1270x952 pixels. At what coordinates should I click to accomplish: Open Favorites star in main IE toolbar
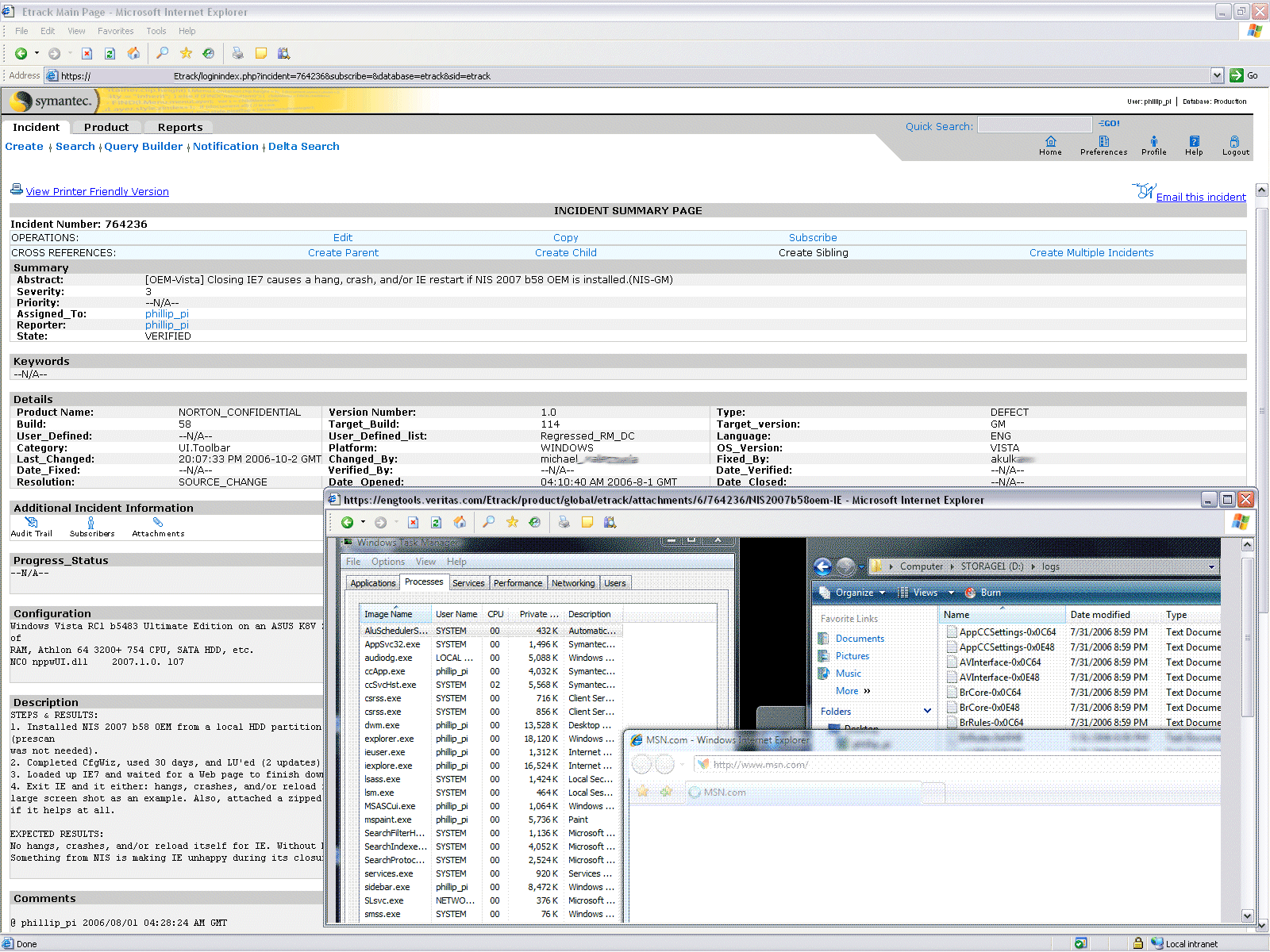(x=186, y=53)
